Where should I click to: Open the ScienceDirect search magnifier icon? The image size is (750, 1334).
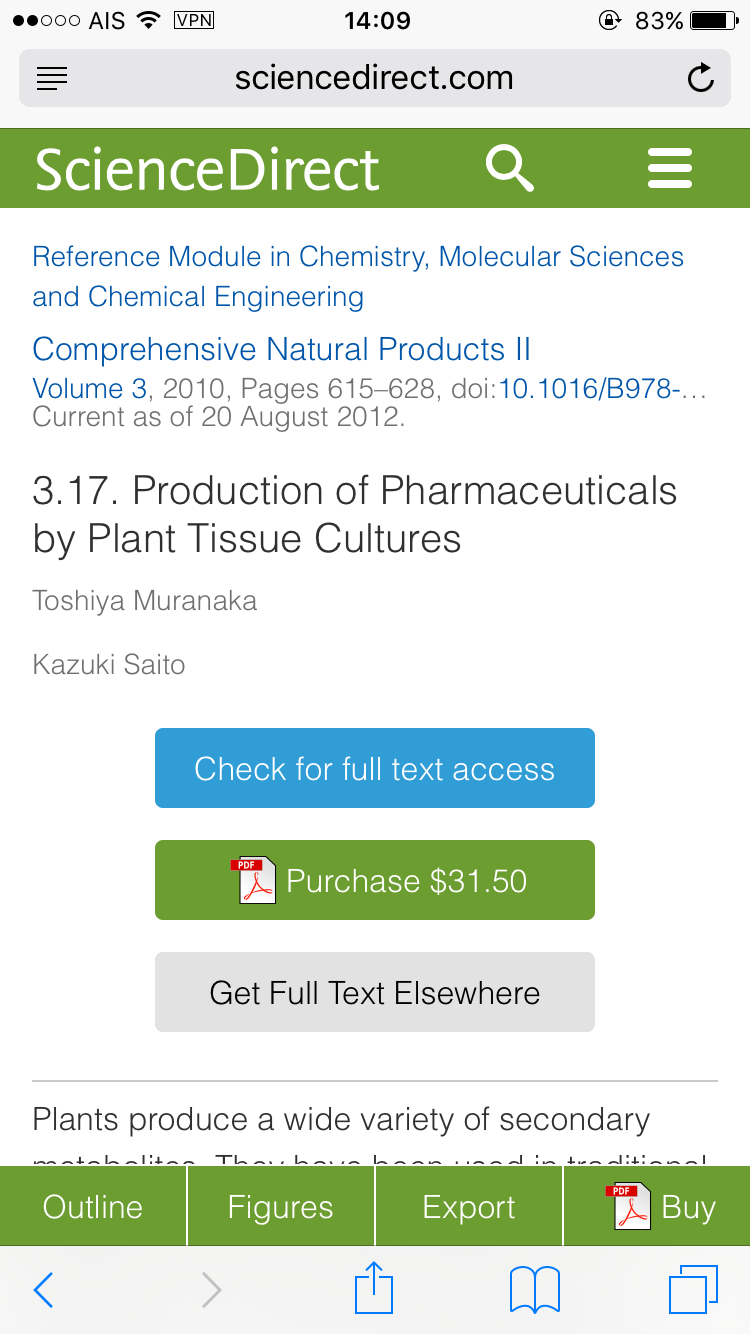[509, 168]
